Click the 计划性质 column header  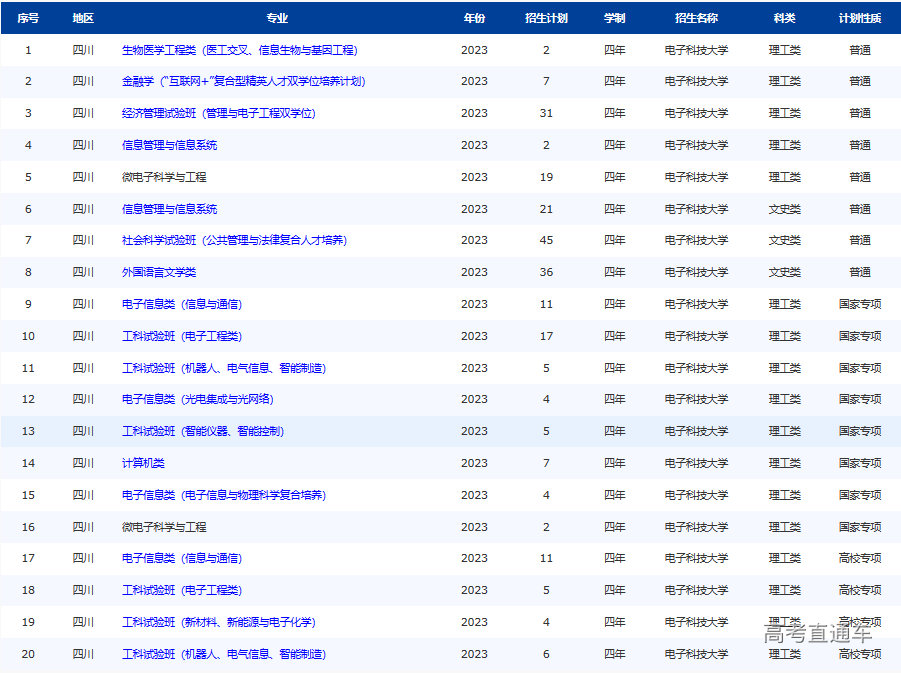point(858,16)
